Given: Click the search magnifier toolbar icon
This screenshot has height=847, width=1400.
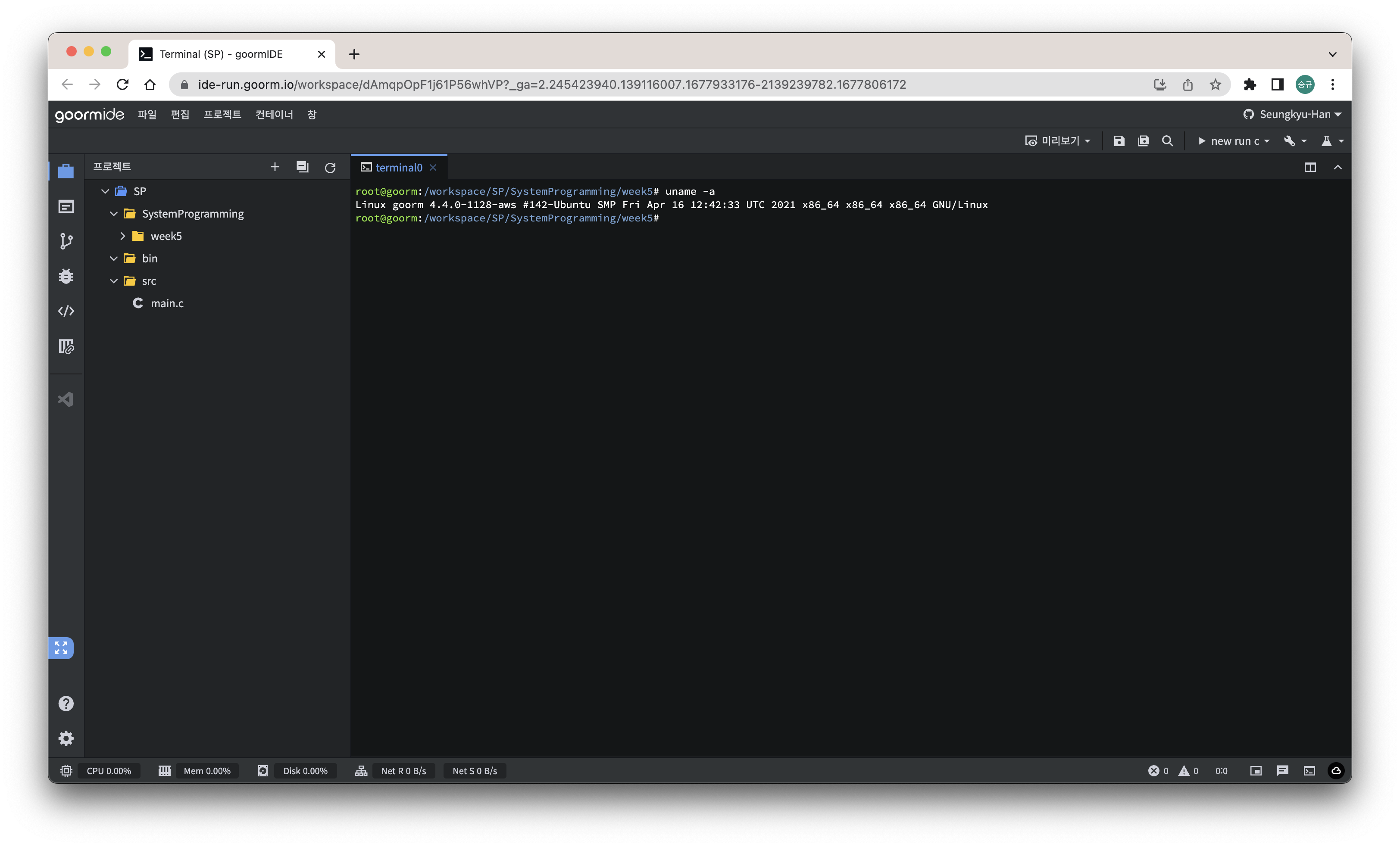Looking at the screenshot, I should tap(1167, 141).
